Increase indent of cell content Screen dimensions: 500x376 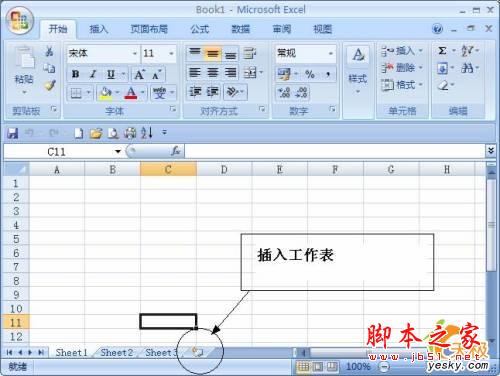[x=213, y=92]
